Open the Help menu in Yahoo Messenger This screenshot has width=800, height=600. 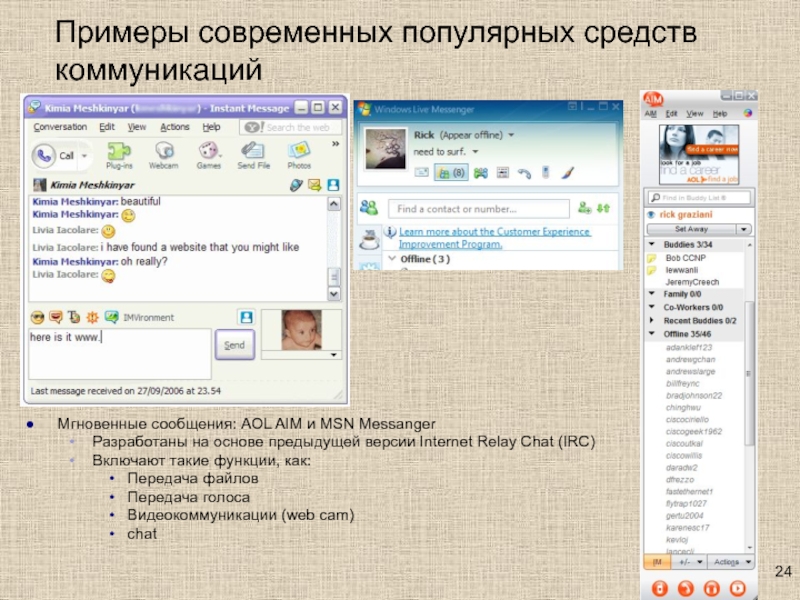point(211,127)
